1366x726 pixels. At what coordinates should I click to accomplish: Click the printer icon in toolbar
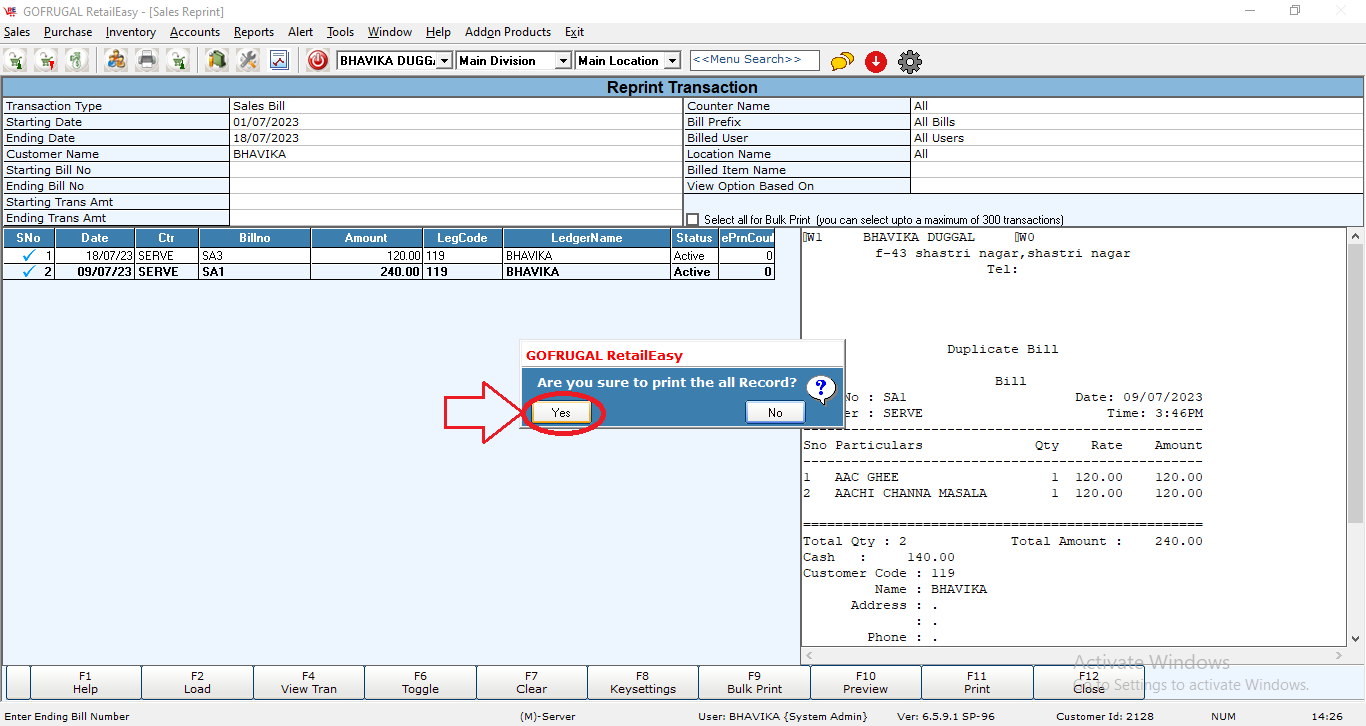[x=147, y=61]
